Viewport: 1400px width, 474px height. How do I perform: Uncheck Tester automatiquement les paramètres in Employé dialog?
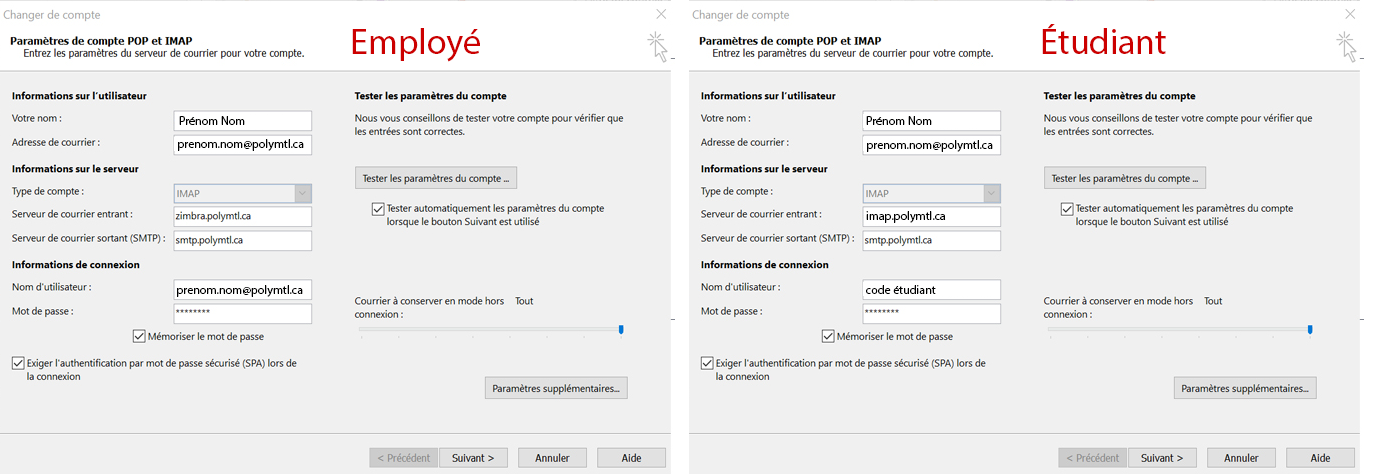(377, 209)
